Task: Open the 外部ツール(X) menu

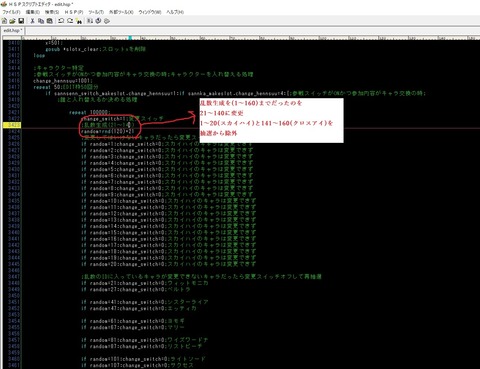Action: click(121, 12)
